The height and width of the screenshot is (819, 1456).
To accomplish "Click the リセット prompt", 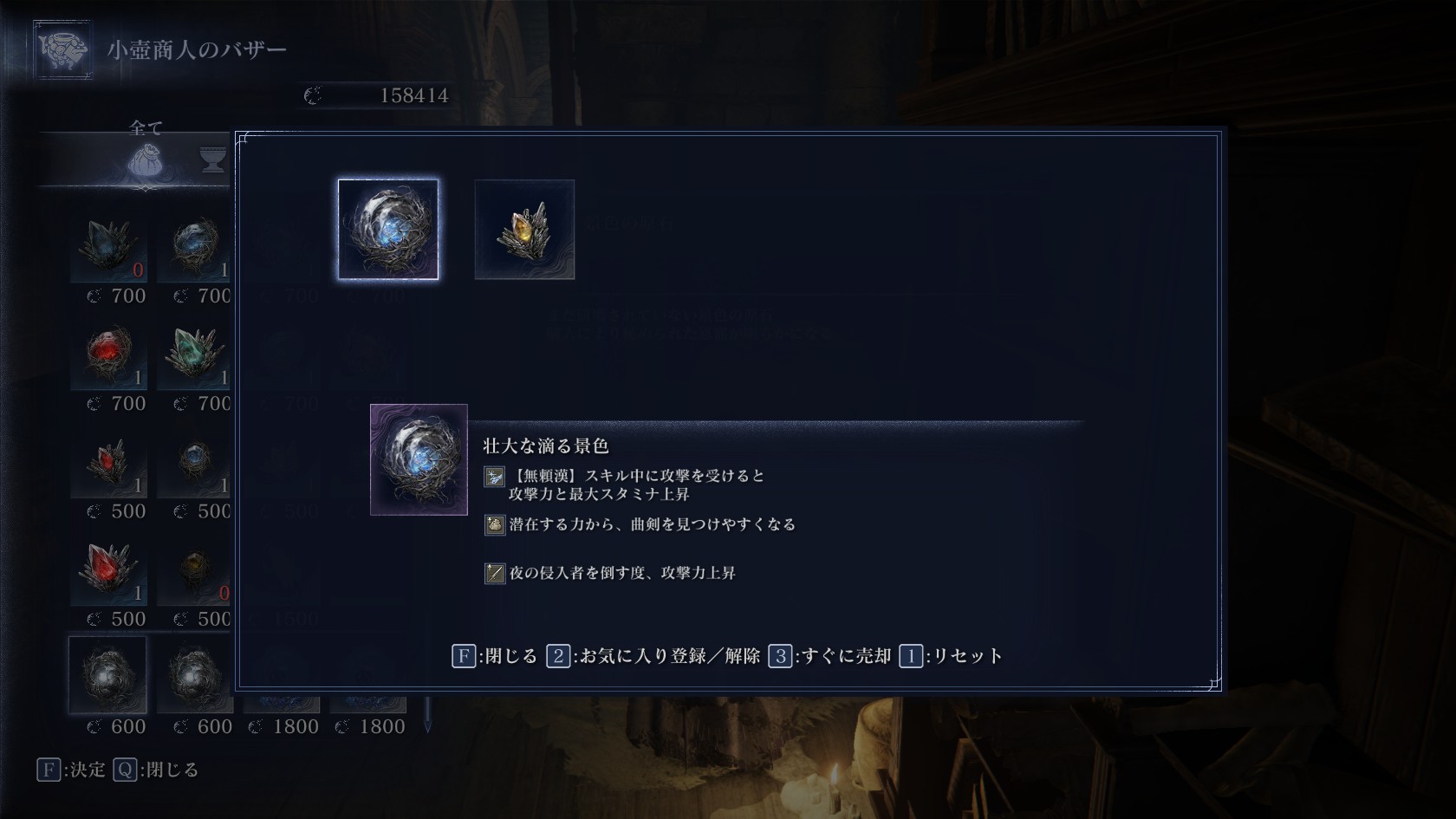I will tap(951, 656).
